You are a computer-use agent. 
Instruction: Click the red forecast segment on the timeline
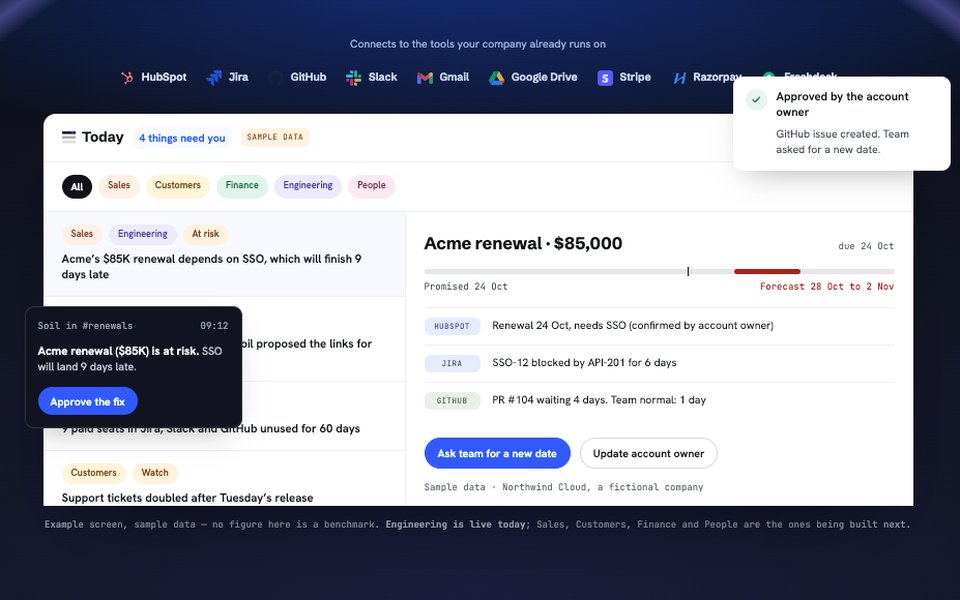(x=767, y=271)
